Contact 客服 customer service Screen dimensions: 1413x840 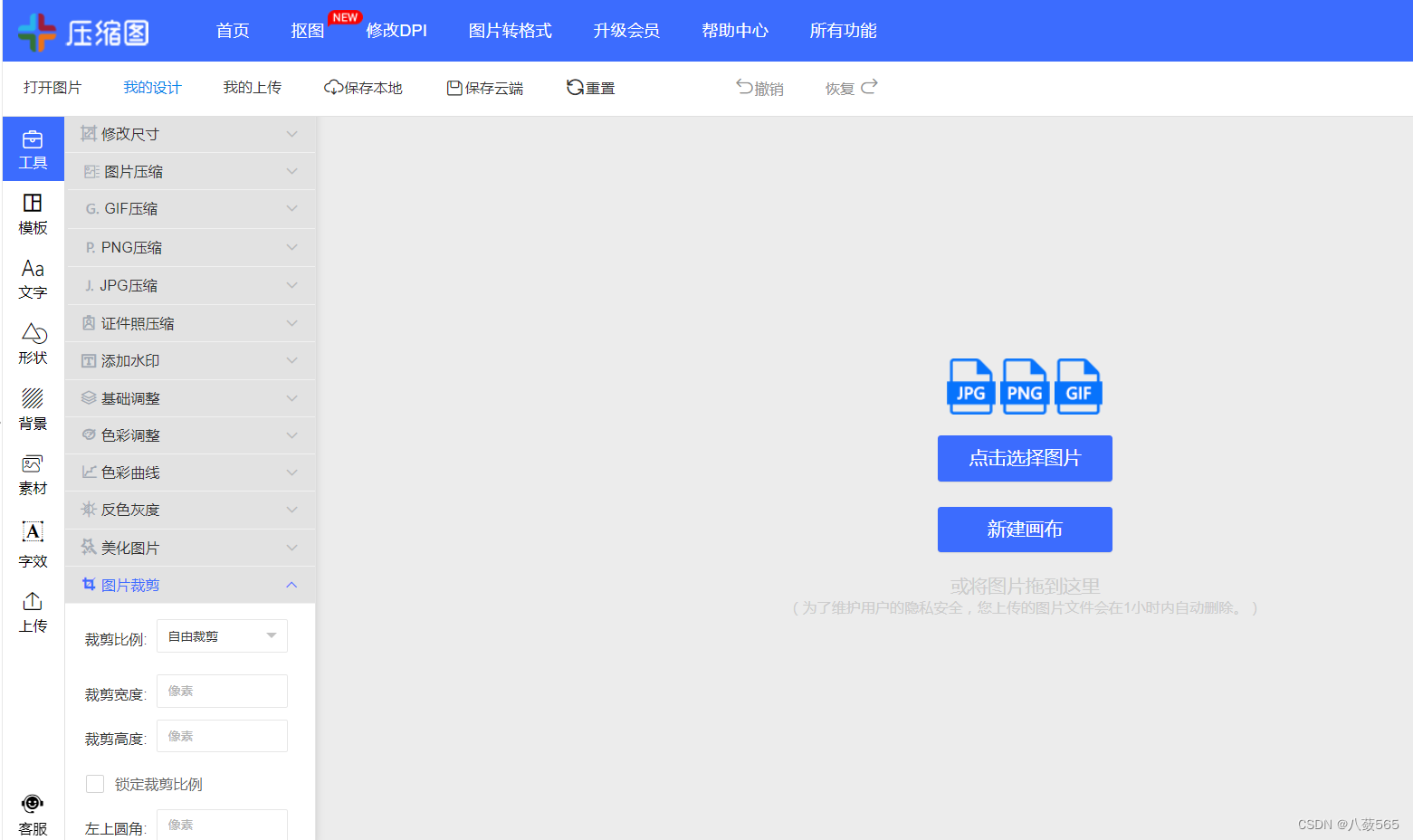click(x=33, y=815)
